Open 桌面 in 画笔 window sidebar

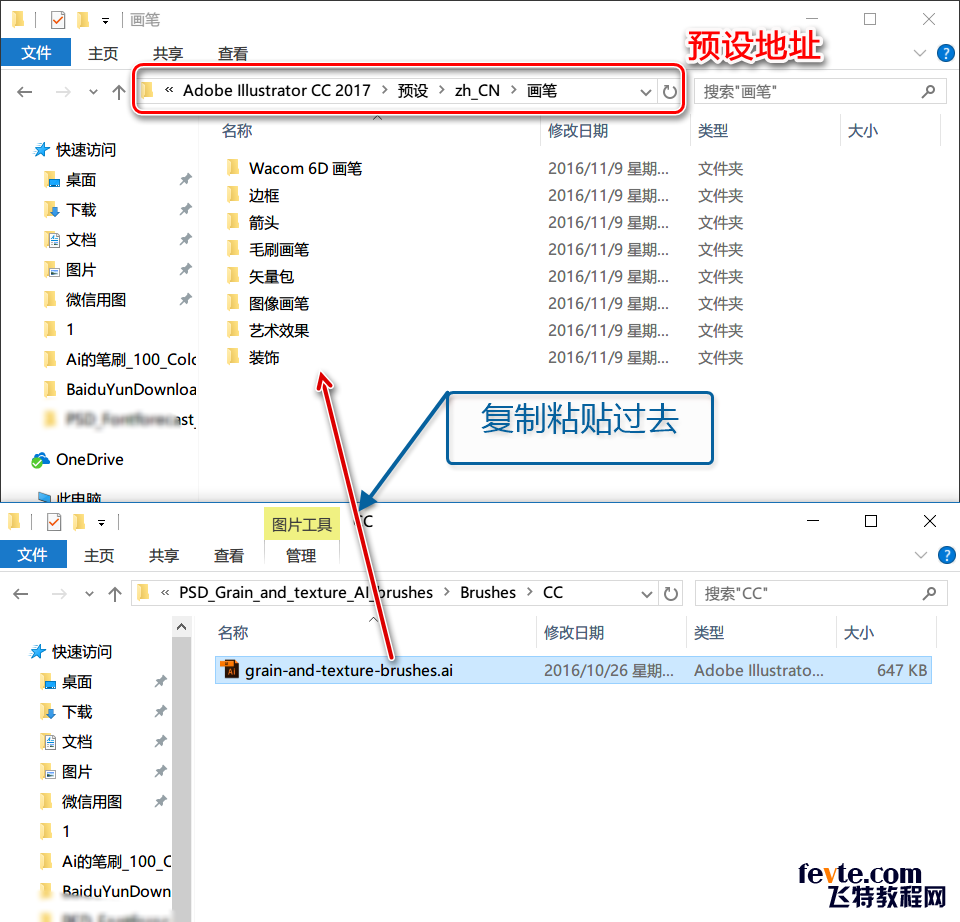click(x=81, y=180)
